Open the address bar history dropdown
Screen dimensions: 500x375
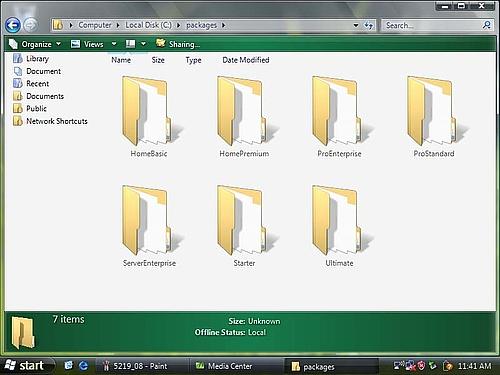coord(356,25)
